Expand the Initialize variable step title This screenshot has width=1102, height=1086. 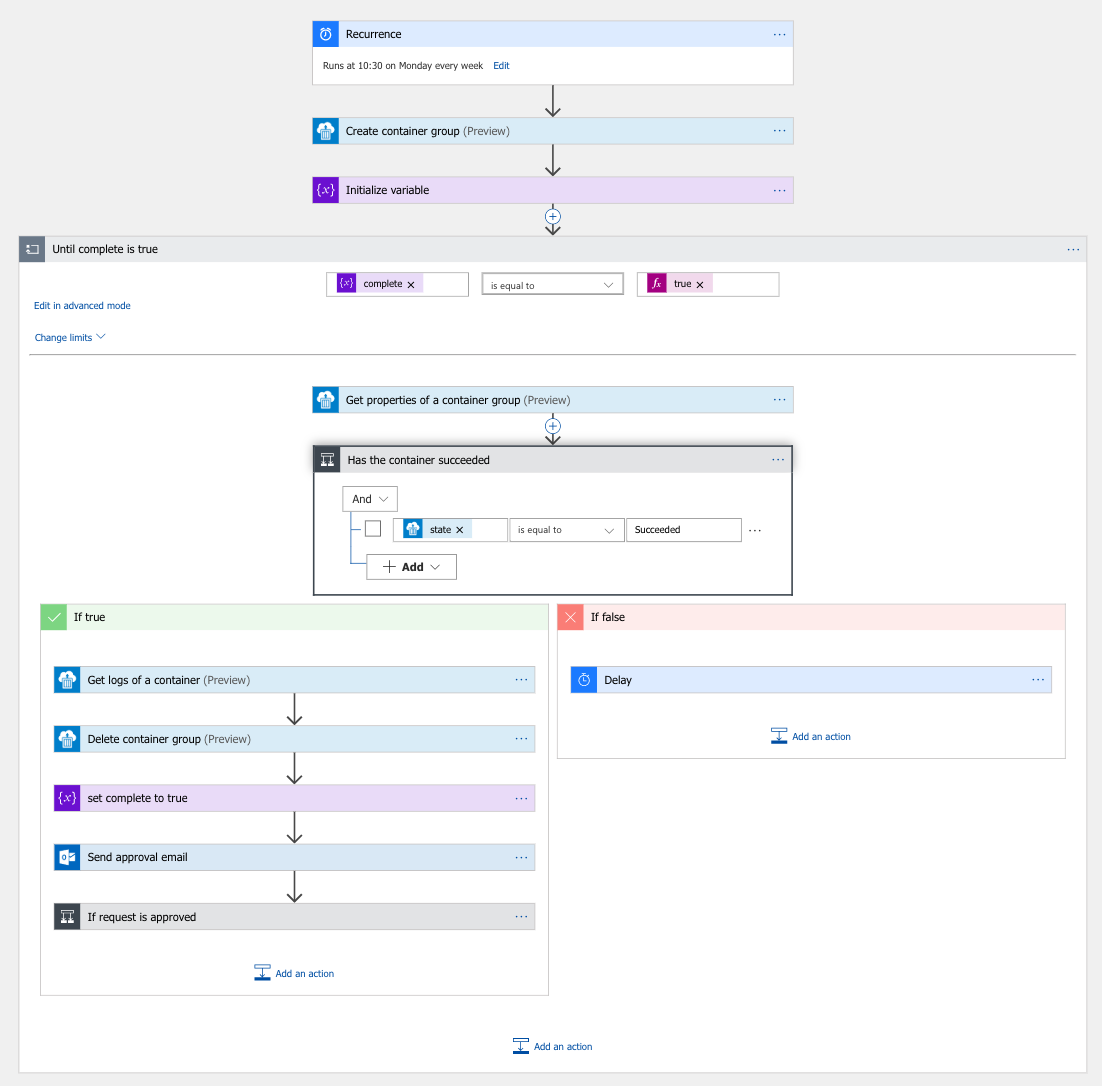coord(387,190)
